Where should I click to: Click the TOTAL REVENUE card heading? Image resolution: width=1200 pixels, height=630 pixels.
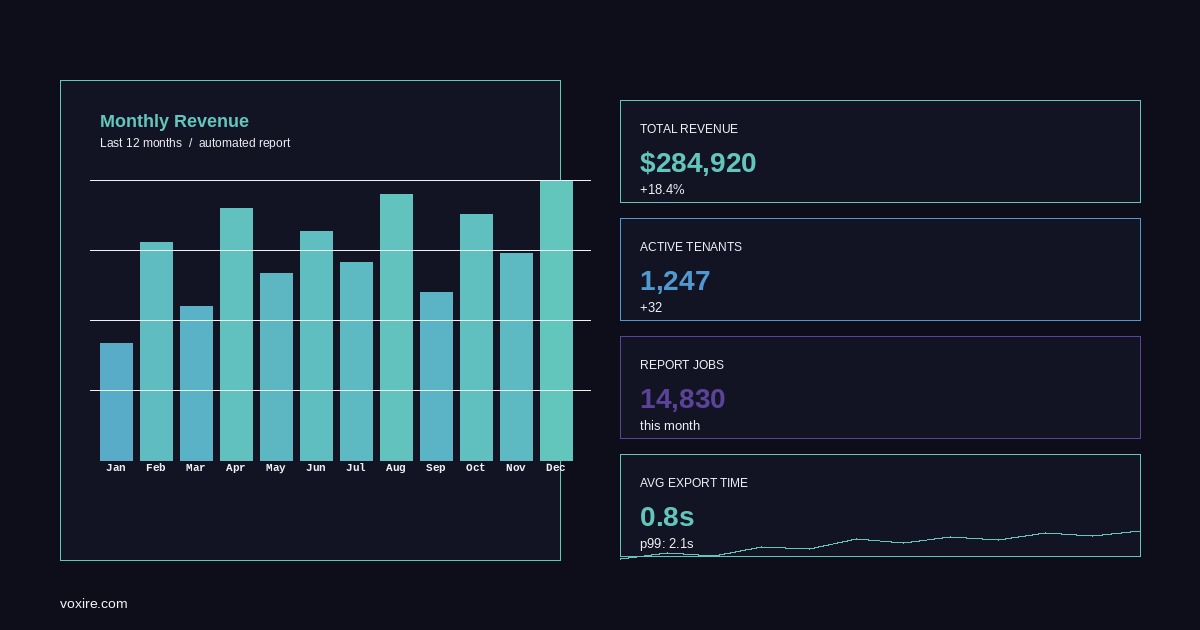689,129
